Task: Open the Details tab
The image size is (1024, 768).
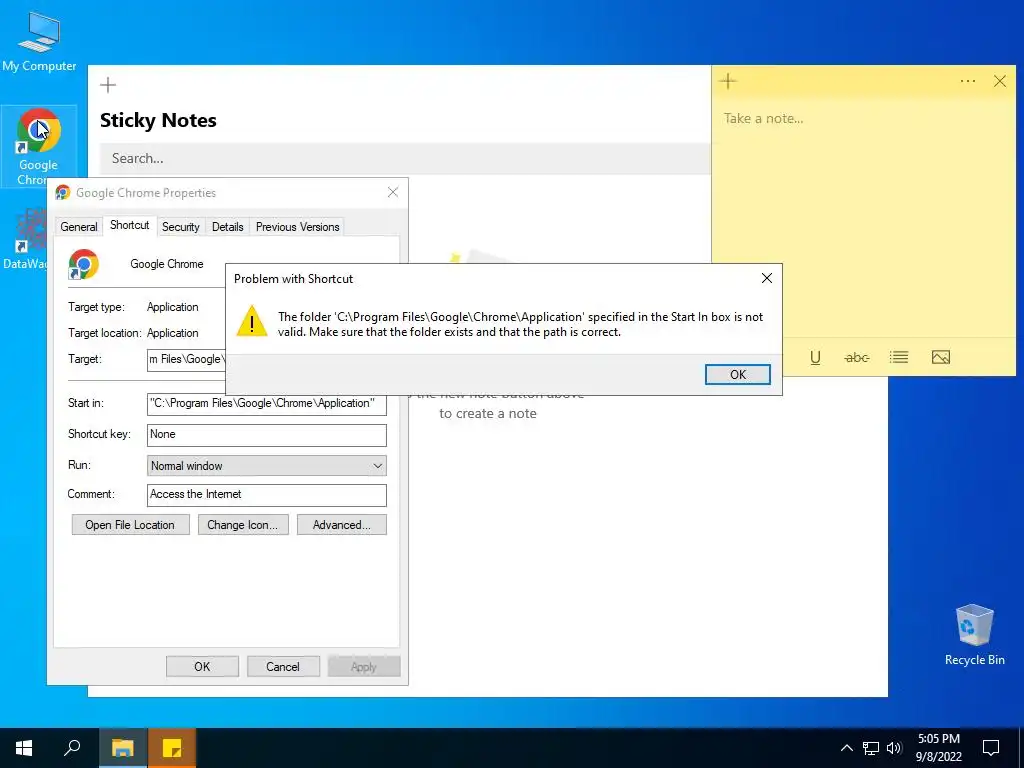Action: [x=227, y=227]
